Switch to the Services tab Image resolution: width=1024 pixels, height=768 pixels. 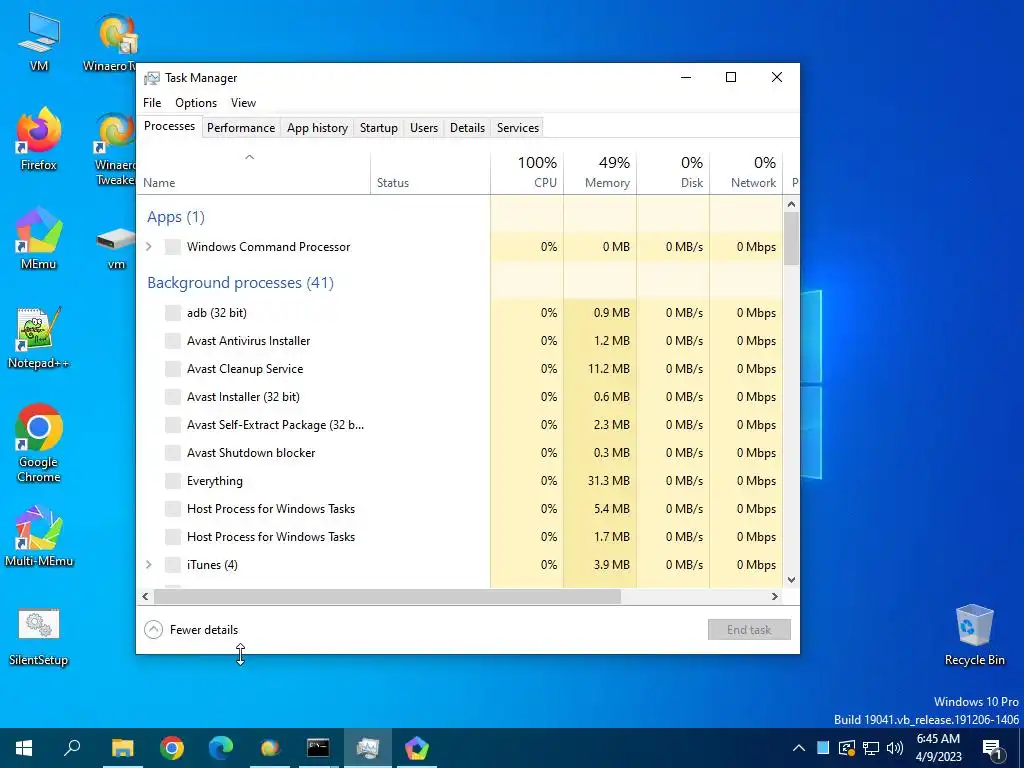click(518, 128)
